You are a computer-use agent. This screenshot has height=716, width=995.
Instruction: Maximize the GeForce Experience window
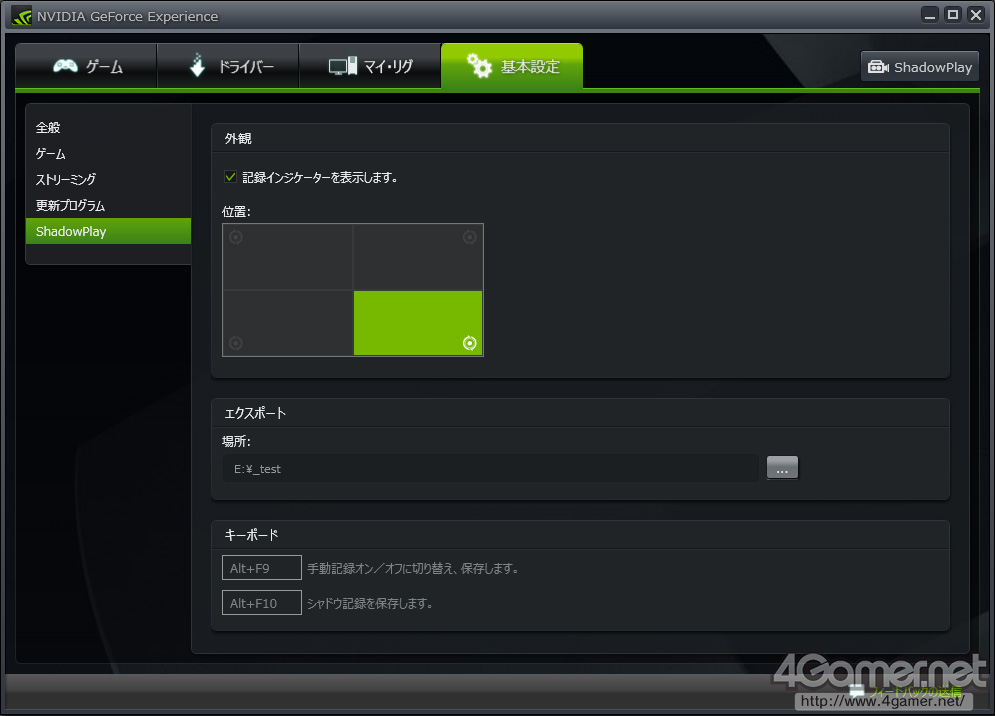[x=952, y=15]
